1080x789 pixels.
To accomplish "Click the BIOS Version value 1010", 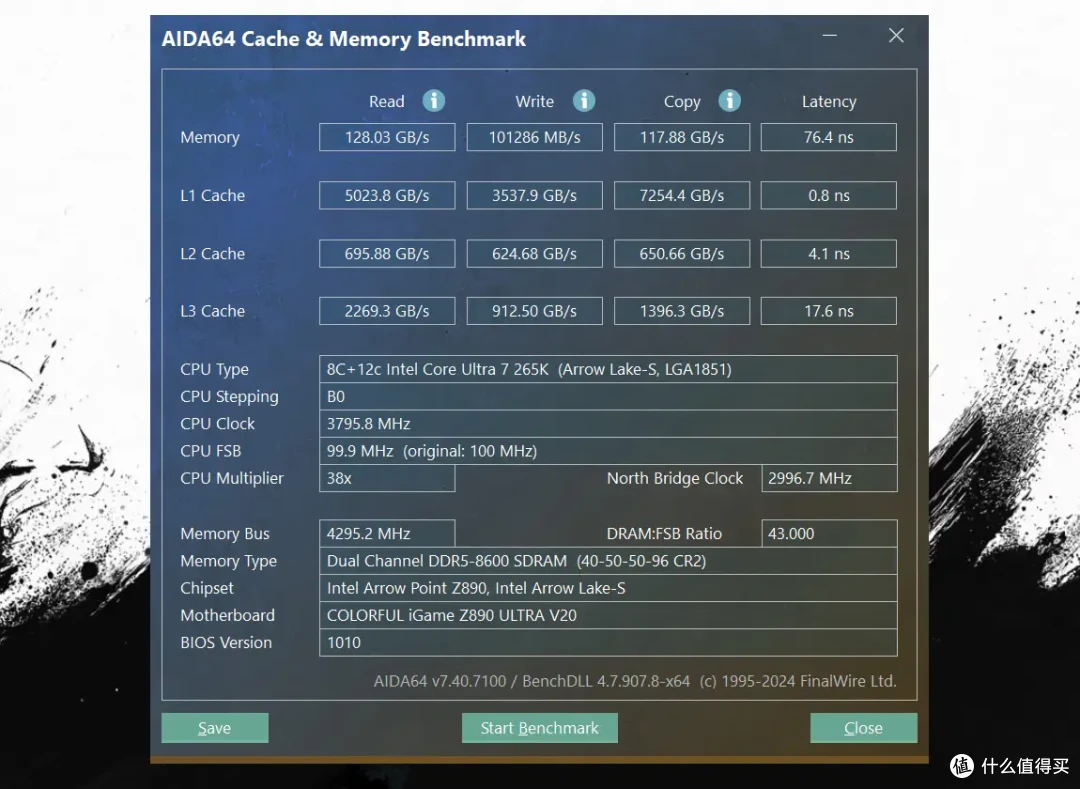I will pos(608,642).
